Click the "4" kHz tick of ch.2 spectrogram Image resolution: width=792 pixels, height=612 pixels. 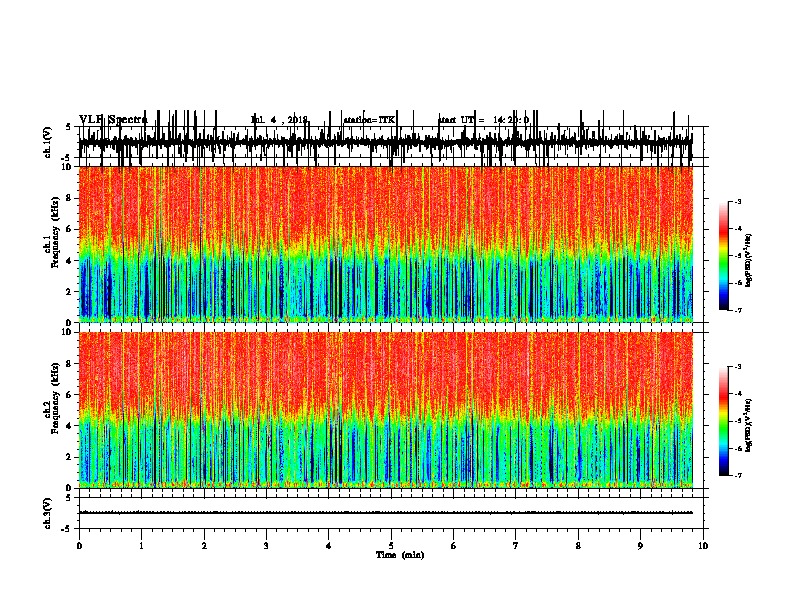click(x=70, y=426)
